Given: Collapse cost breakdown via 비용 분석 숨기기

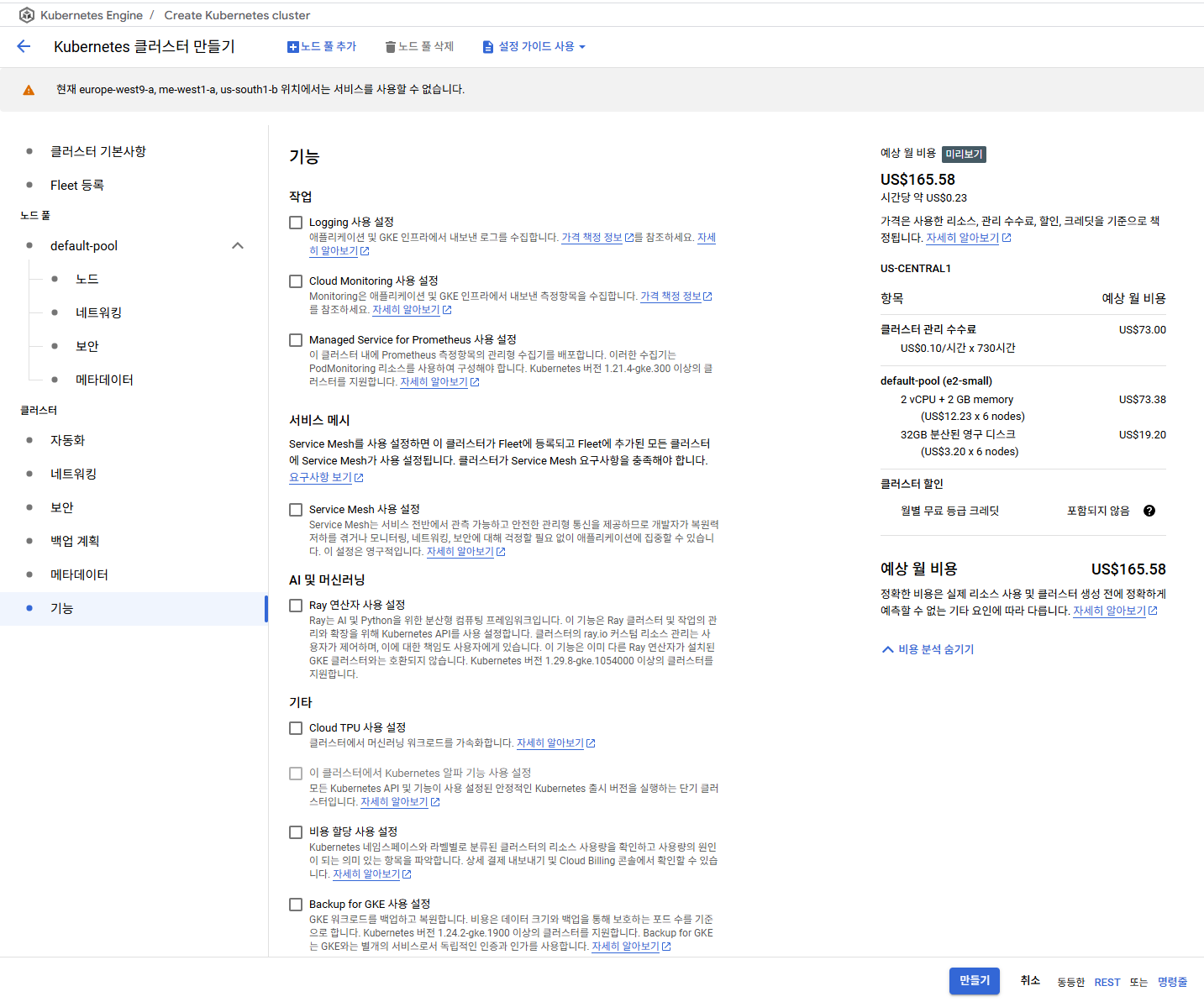Looking at the screenshot, I should point(928,649).
